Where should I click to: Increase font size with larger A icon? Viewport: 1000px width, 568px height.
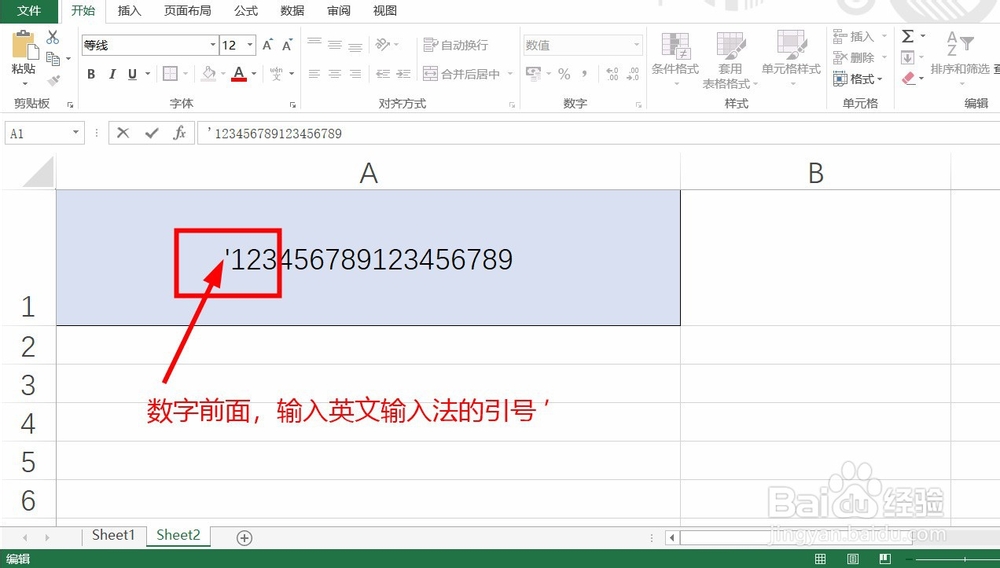pos(267,45)
